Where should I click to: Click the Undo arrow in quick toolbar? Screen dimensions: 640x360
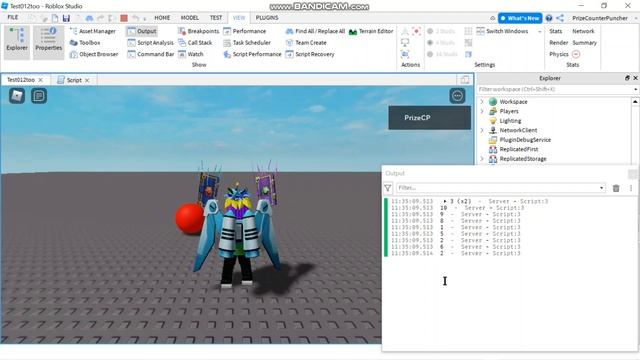(x=136, y=18)
